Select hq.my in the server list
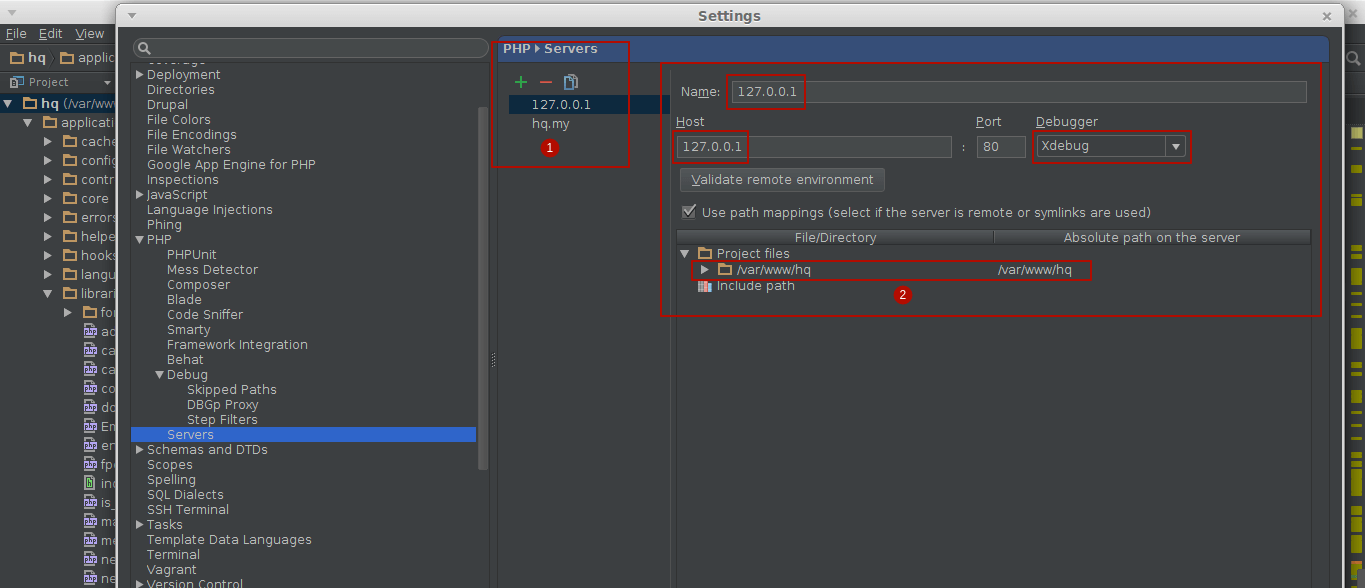Viewport: 1365px width, 588px height. pyautogui.click(x=550, y=124)
